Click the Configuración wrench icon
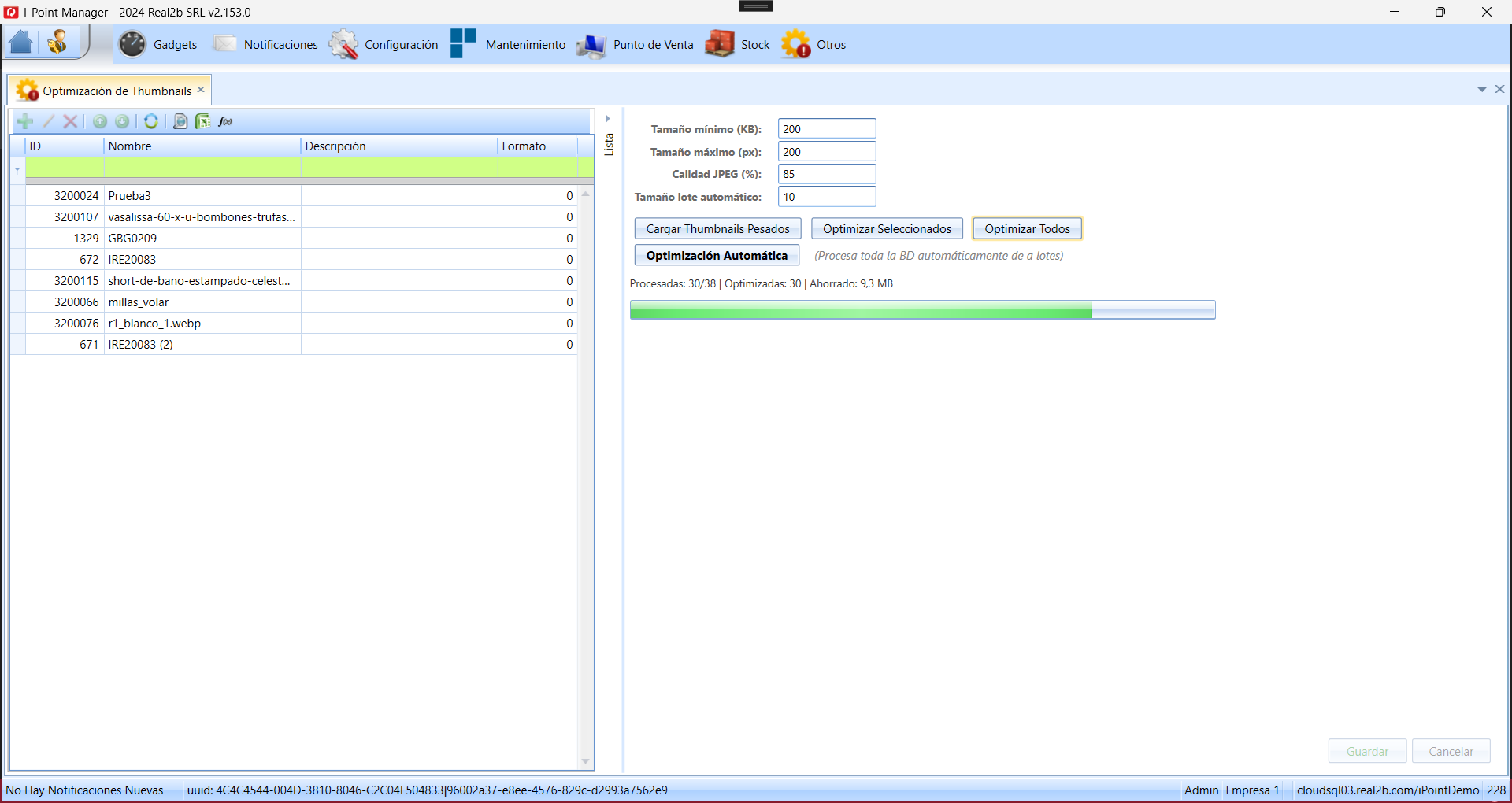Viewport: 1512px width, 803px height. pyautogui.click(x=343, y=44)
